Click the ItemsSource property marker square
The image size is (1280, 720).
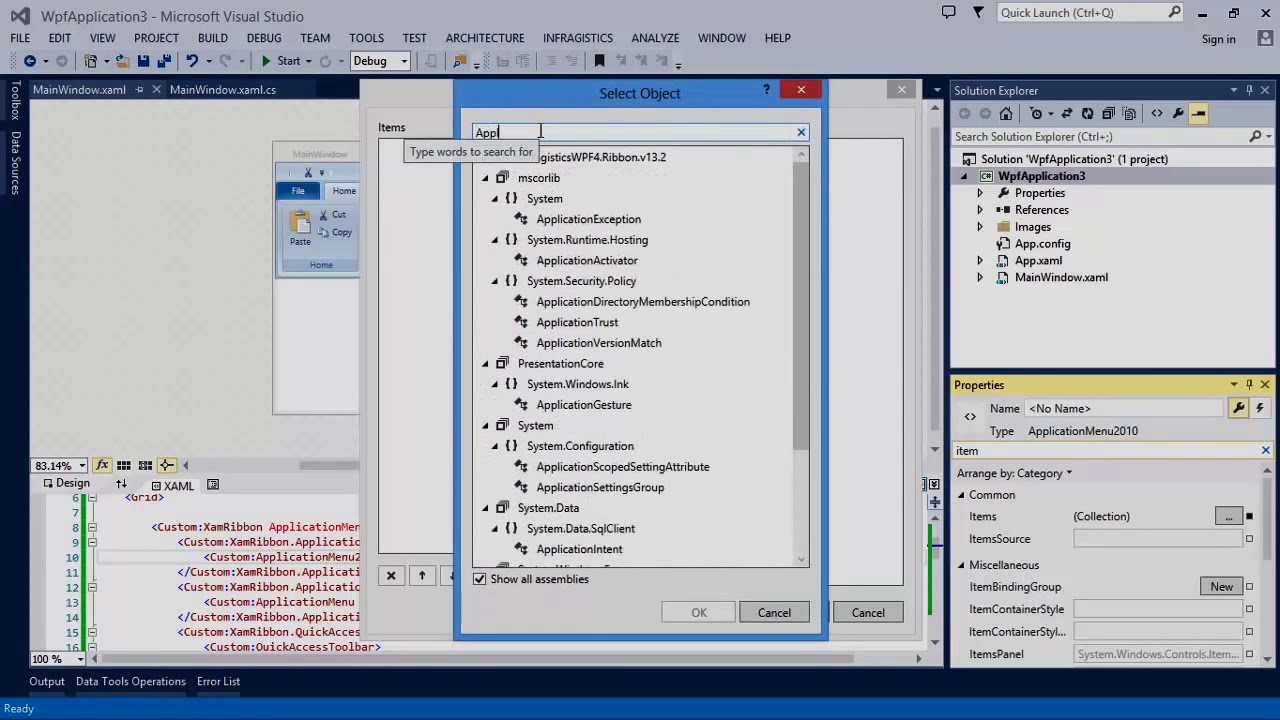(1249, 539)
